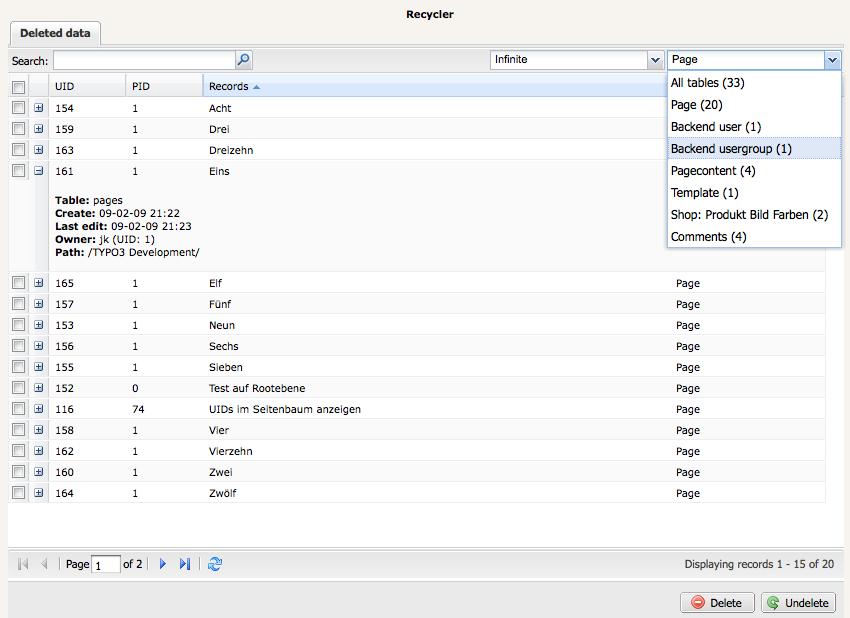Collapse the expanded Eins row
The image size is (850, 618).
(39, 171)
